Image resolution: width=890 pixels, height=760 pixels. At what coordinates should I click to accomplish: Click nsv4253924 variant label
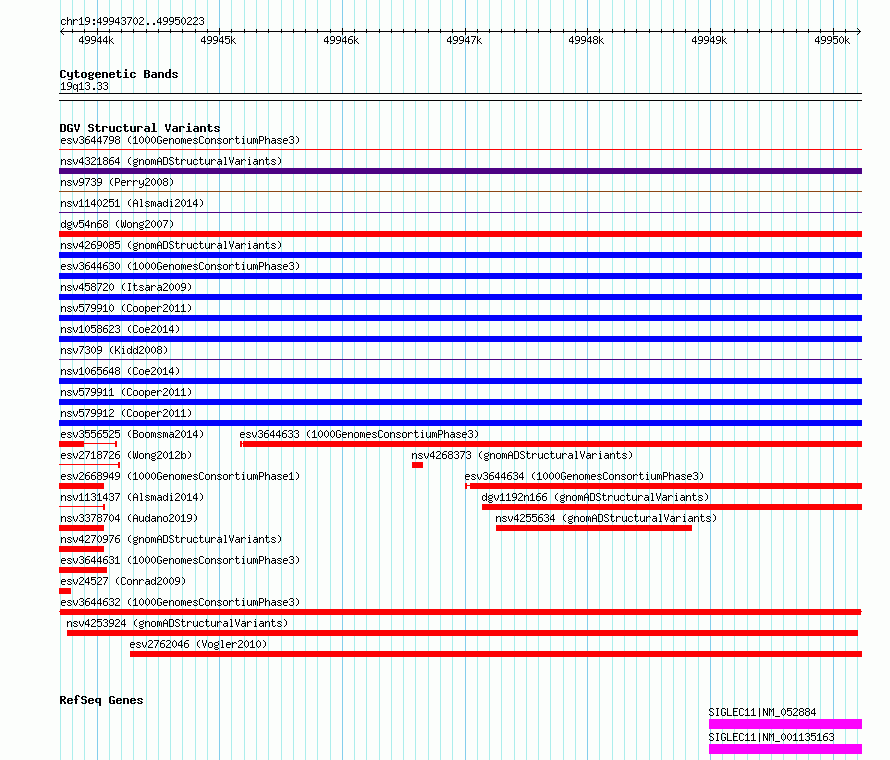tap(177, 623)
